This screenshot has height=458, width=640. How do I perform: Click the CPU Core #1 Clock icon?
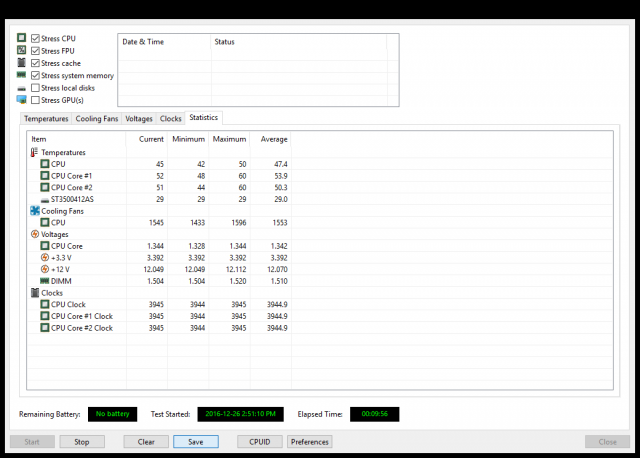coord(45,316)
